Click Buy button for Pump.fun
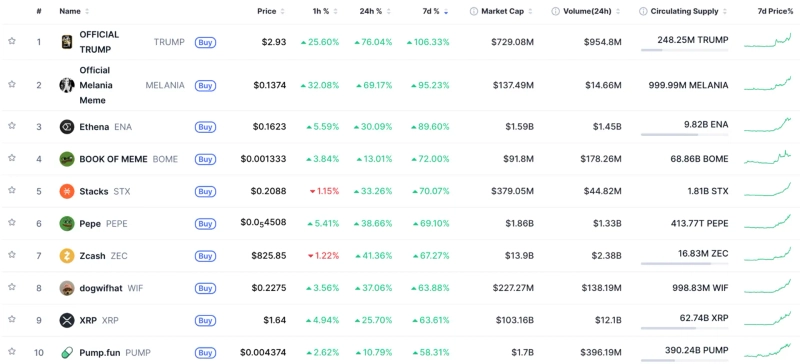The width and height of the screenshot is (800, 364). pyautogui.click(x=205, y=353)
